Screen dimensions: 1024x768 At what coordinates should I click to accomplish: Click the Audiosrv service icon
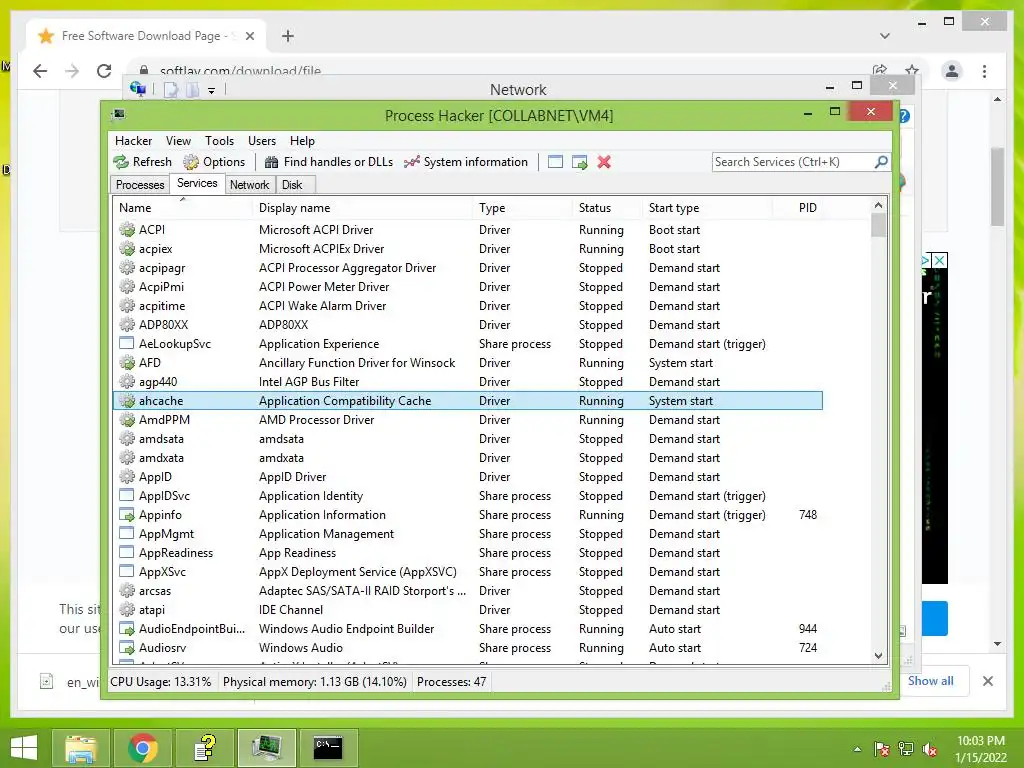[x=127, y=648]
